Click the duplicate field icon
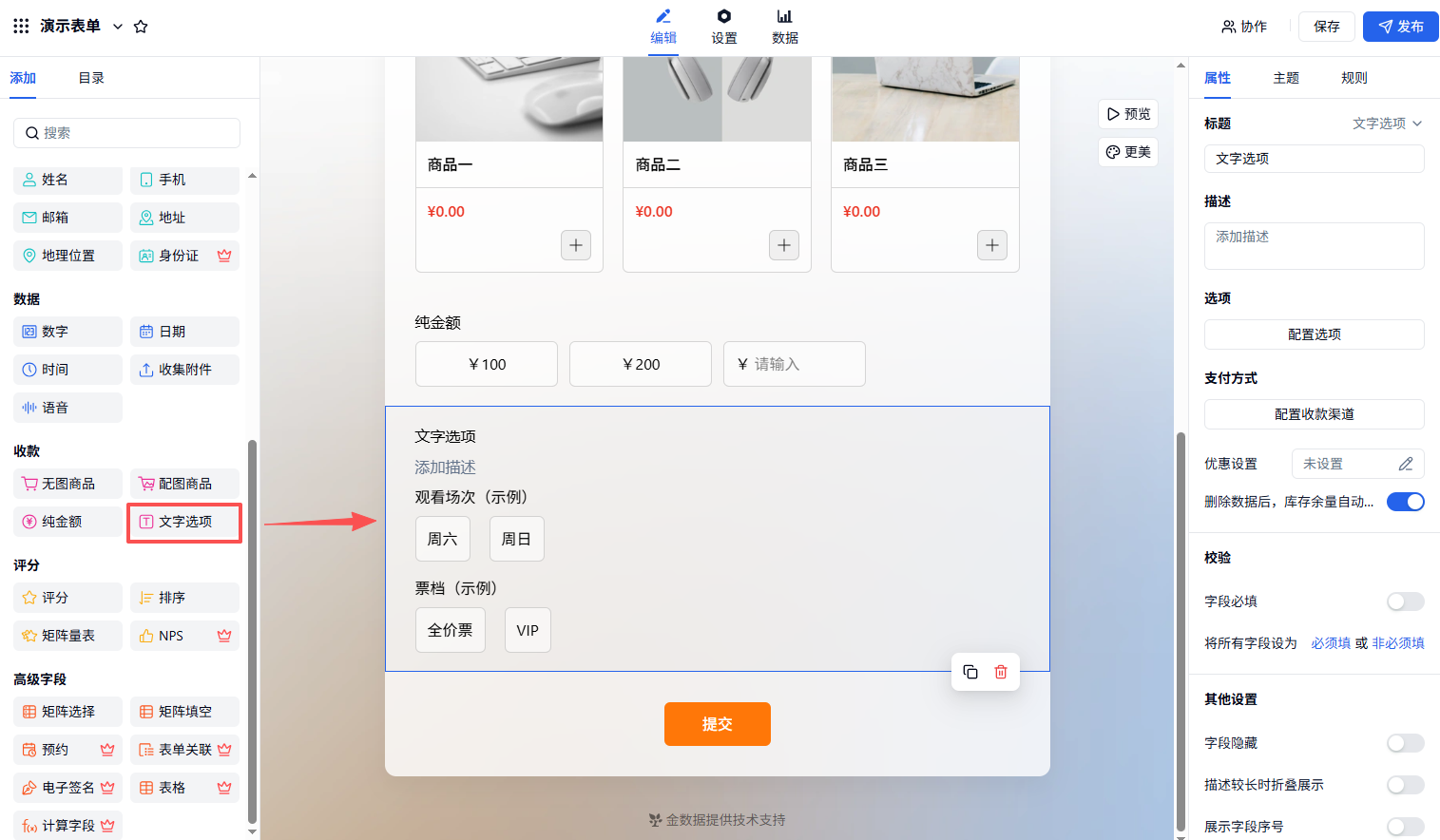Image resolution: width=1440 pixels, height=840 pixels. coord(970,672)
